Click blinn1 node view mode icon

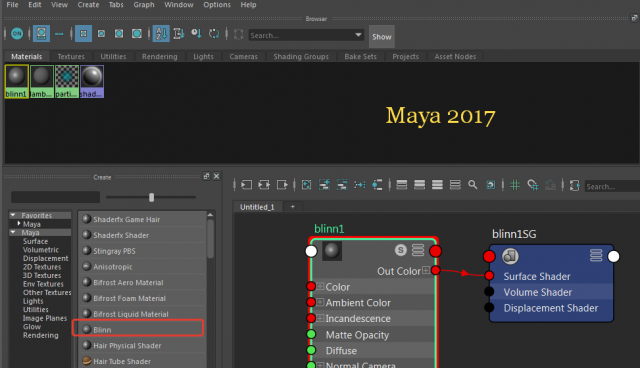point(418,250)
